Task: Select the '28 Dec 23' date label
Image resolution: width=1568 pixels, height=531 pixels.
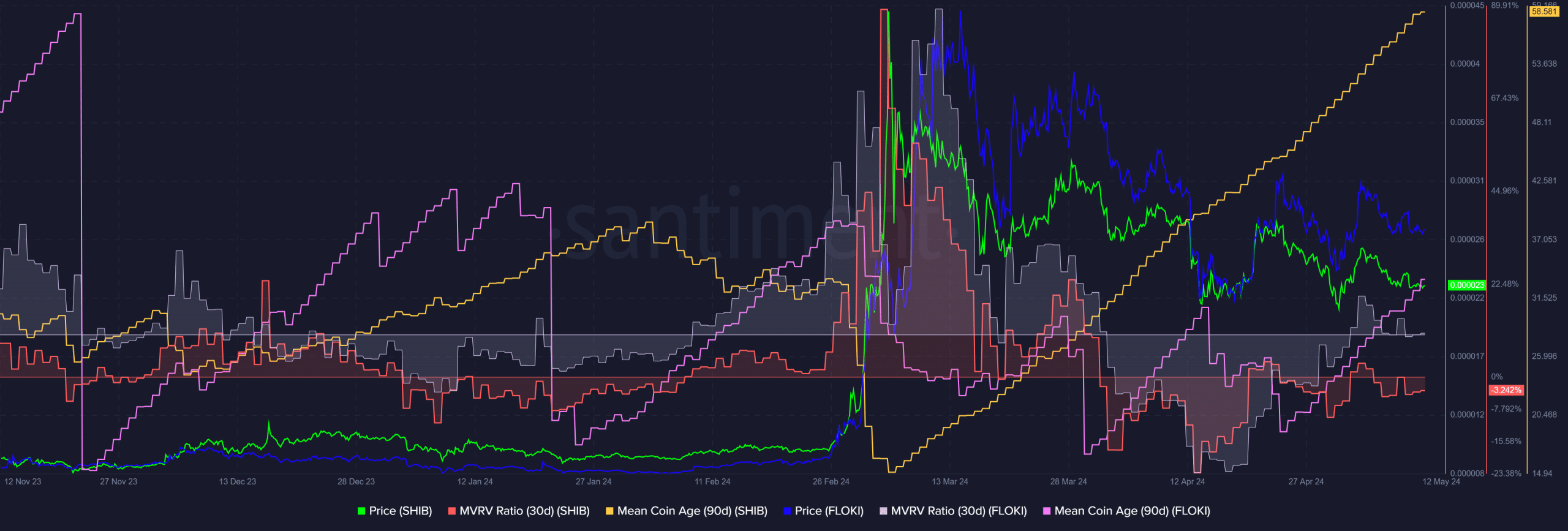Action: [x=356, y=481]
